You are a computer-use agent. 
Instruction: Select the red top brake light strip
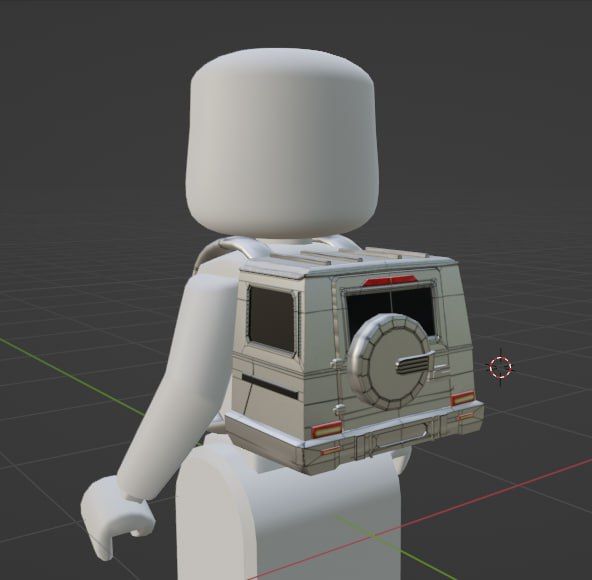pyautogui.click(x=390, y=280)
